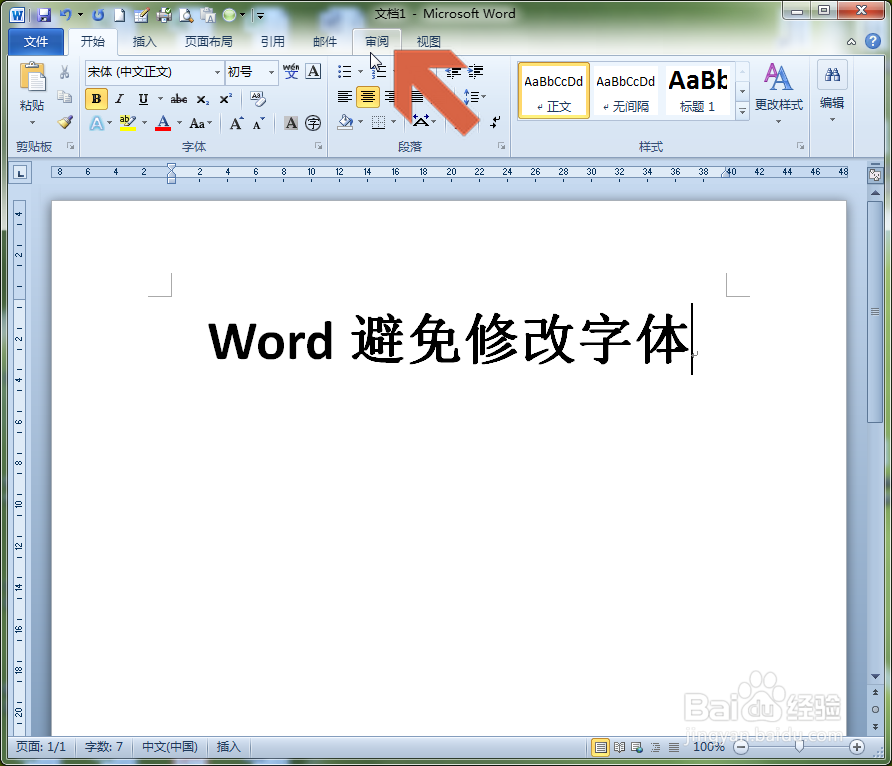Switch to the 引用 tab
Screen dimensions: 892x766
pyautogui.click(x=272, y=42)
